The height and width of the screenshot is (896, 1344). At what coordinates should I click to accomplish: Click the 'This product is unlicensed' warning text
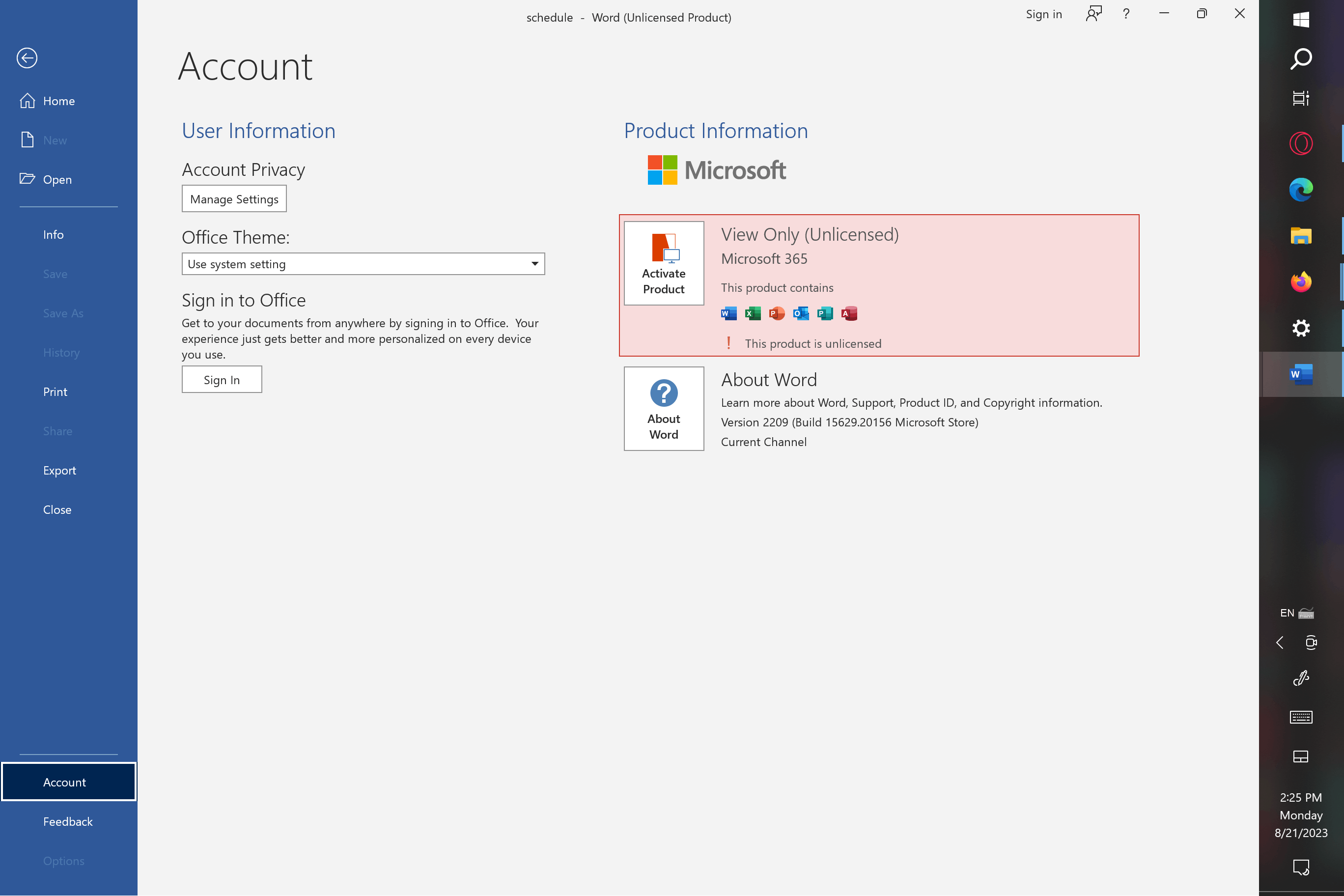812,343
